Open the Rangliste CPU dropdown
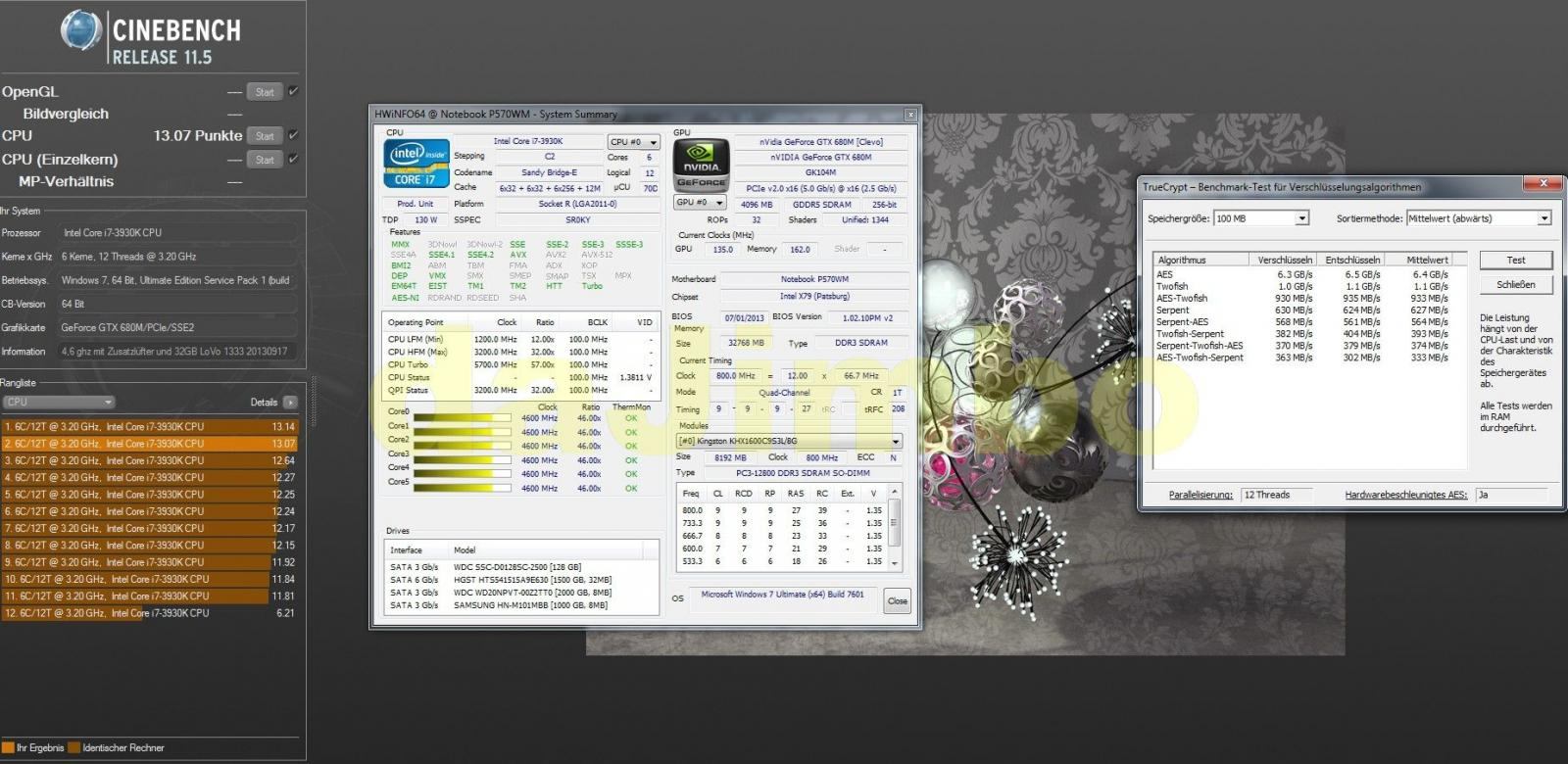This screenshot has height=764, width=1568. (59, 403)
